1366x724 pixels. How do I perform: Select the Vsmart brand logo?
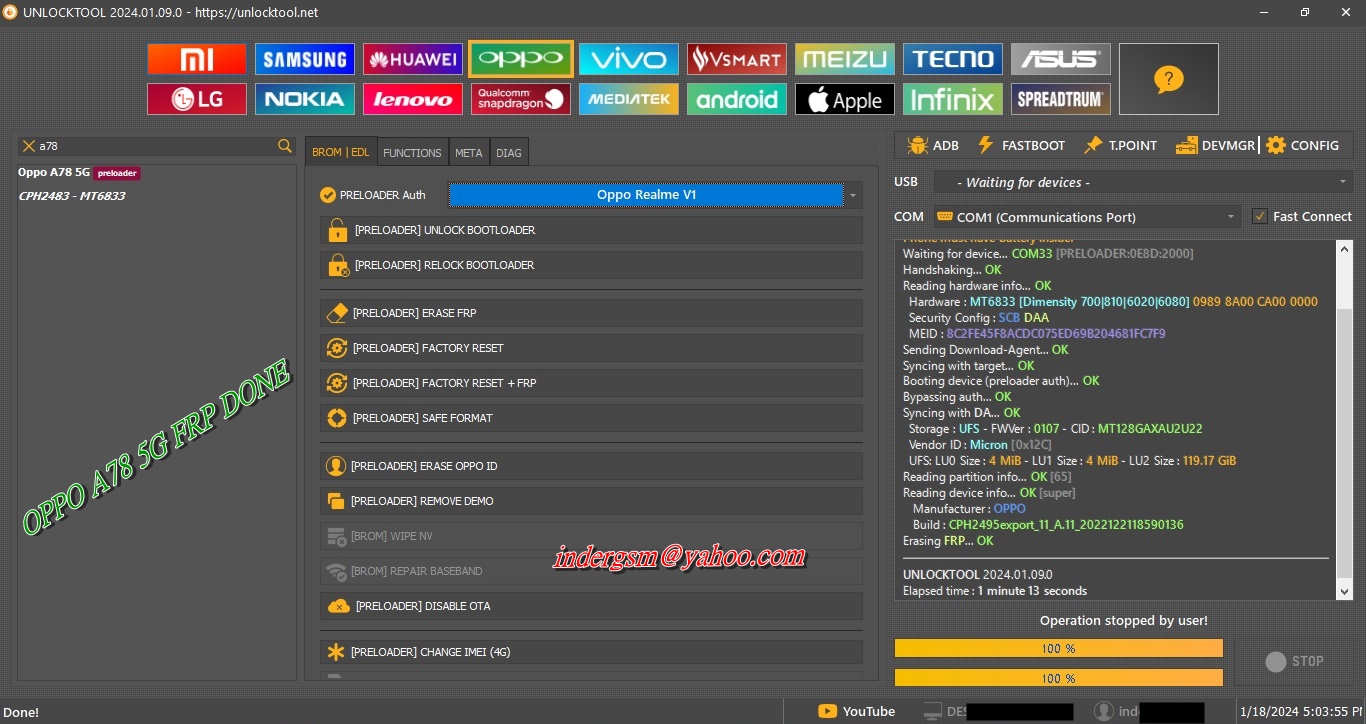pos(736,59)
